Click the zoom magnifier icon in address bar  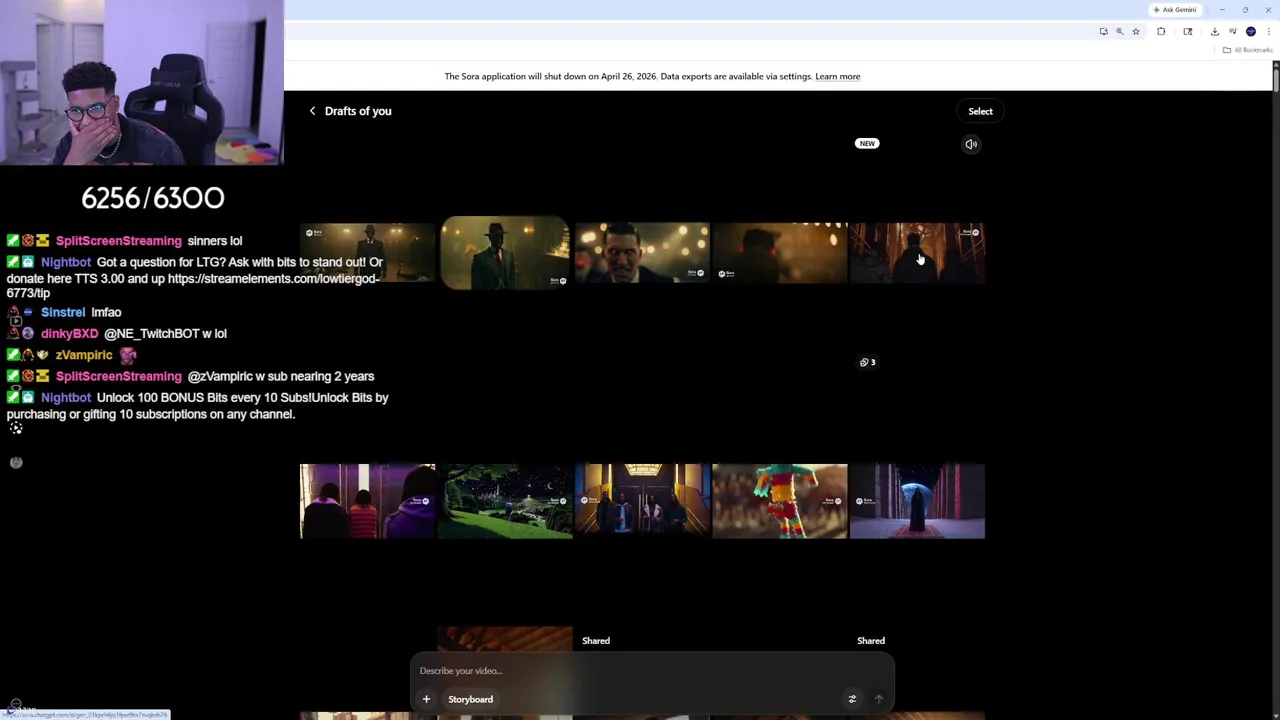pos(1120,32)
